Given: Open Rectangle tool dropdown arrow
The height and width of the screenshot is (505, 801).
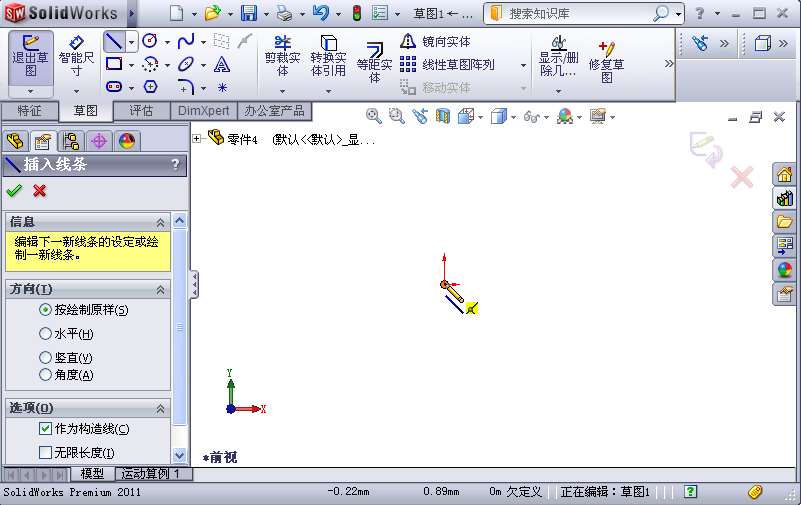Looking at the screenshot, I should click(x=131, y=65).
